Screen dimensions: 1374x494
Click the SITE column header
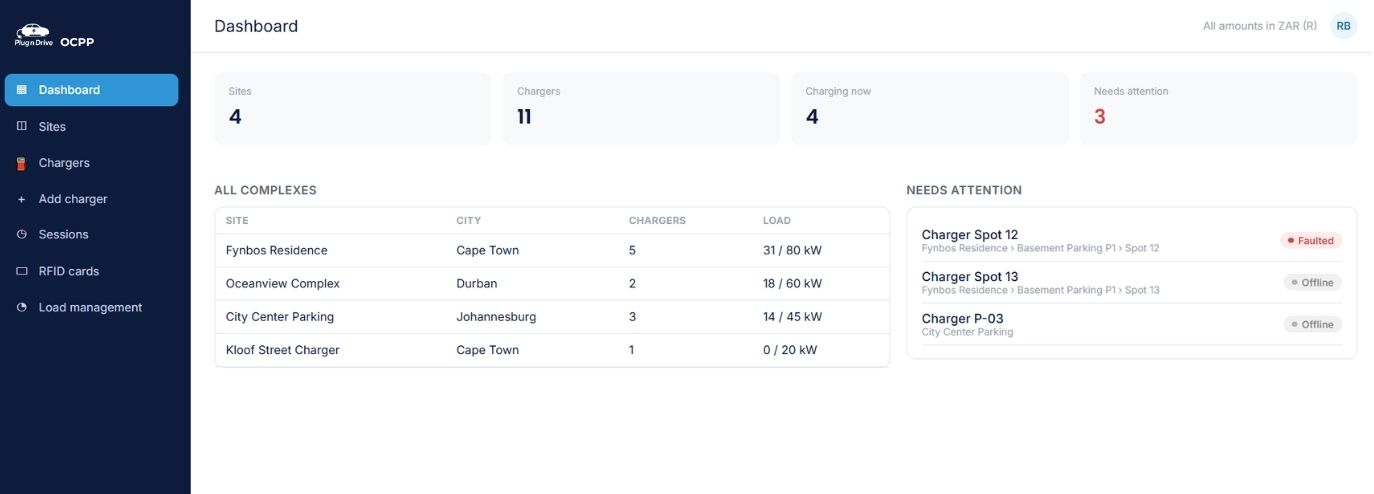237,221
